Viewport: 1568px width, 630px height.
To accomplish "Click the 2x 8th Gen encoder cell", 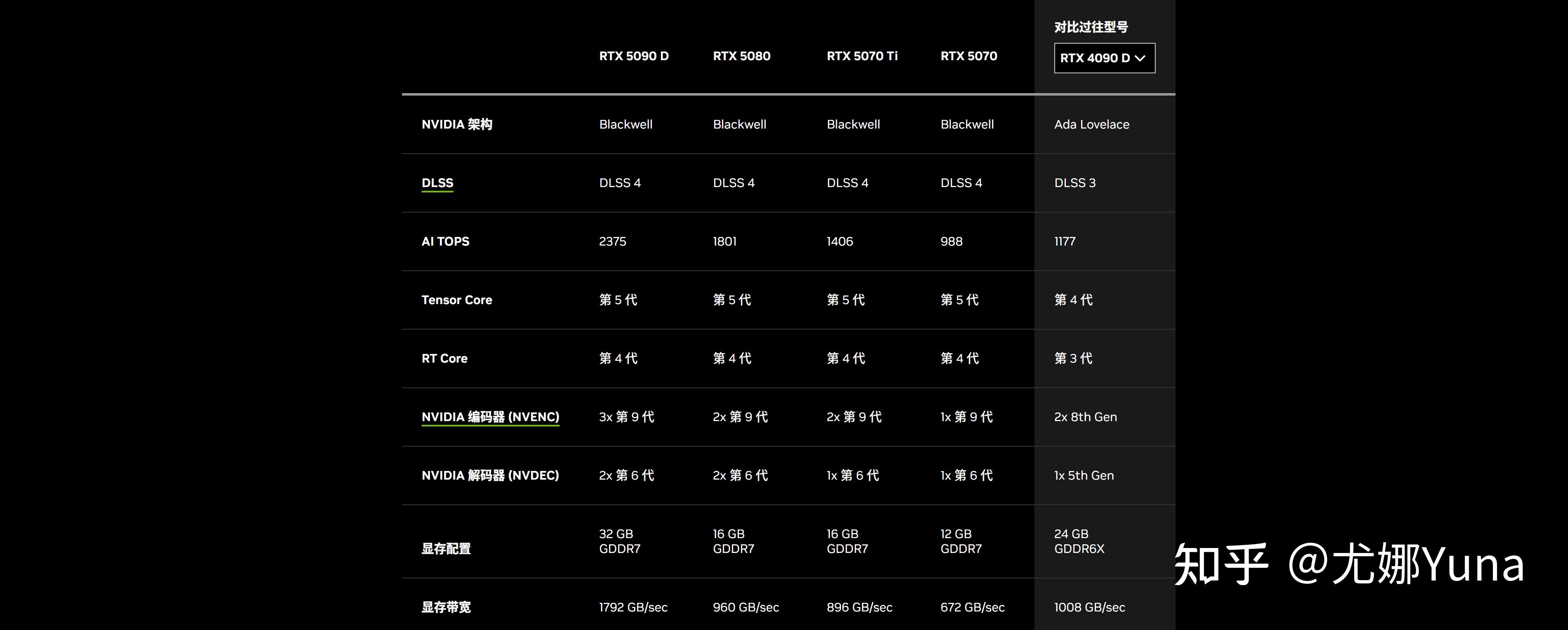I will tap(1085, 417).
